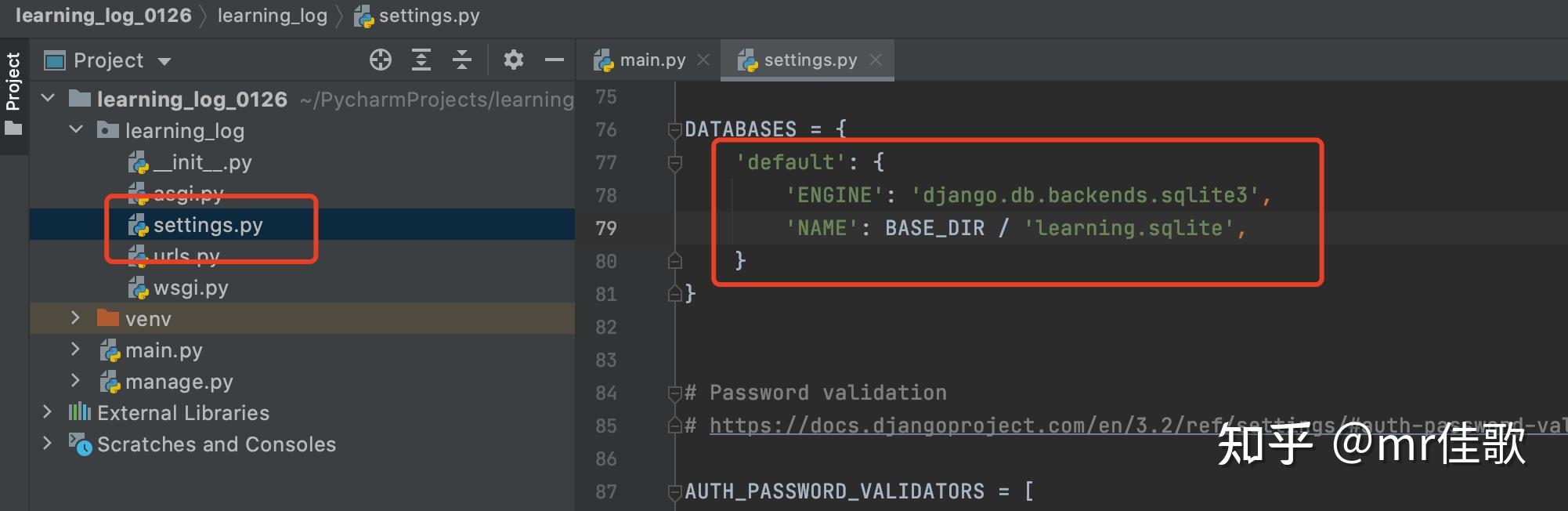Screen dimensions: 1568x511
Task: Close the settings.py editor tab
Action: (876, 60)
